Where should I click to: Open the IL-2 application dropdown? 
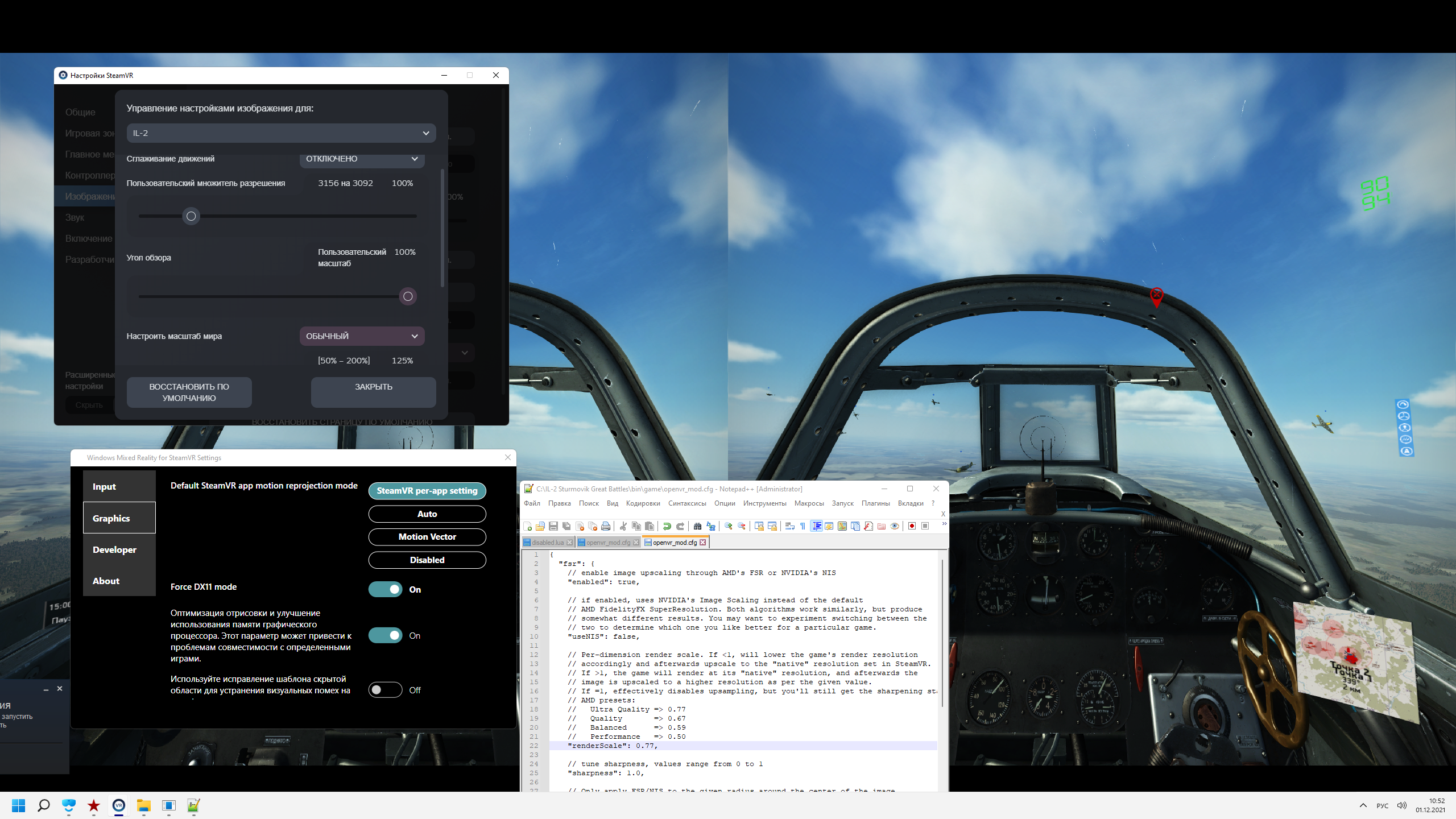[281, 133]
